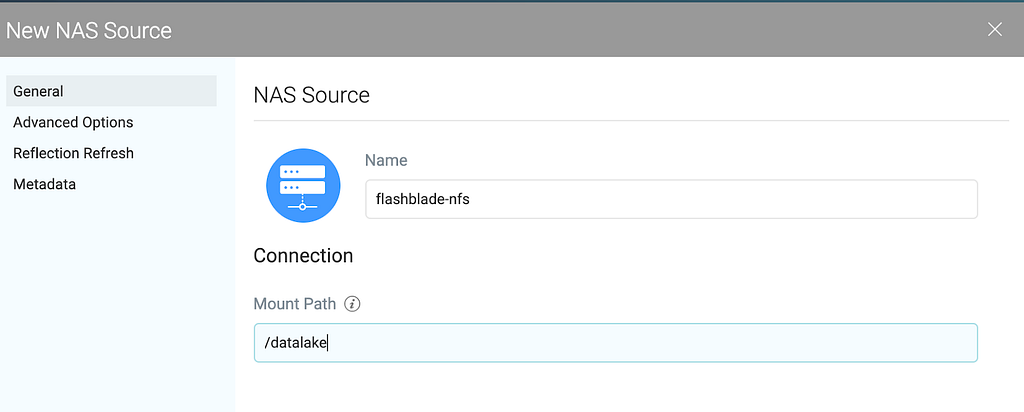Click the blue NAS server icon
Viewport: 1024px width, 412px height.
303,186
